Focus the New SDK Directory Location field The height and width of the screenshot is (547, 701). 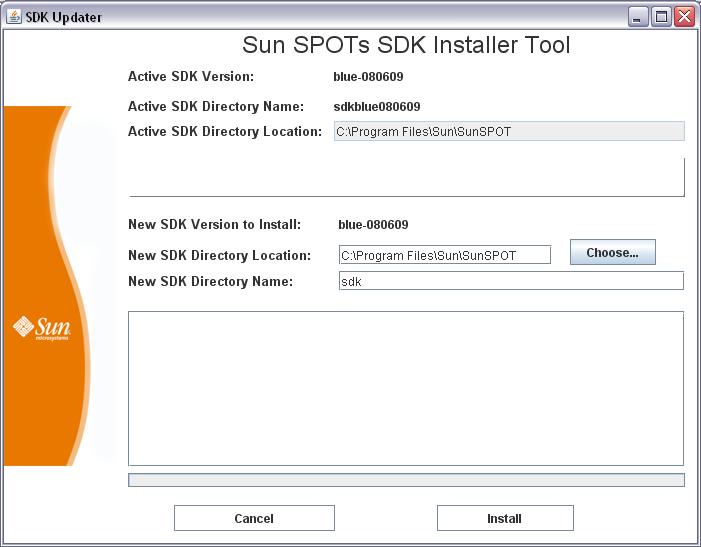pos(444,255)
